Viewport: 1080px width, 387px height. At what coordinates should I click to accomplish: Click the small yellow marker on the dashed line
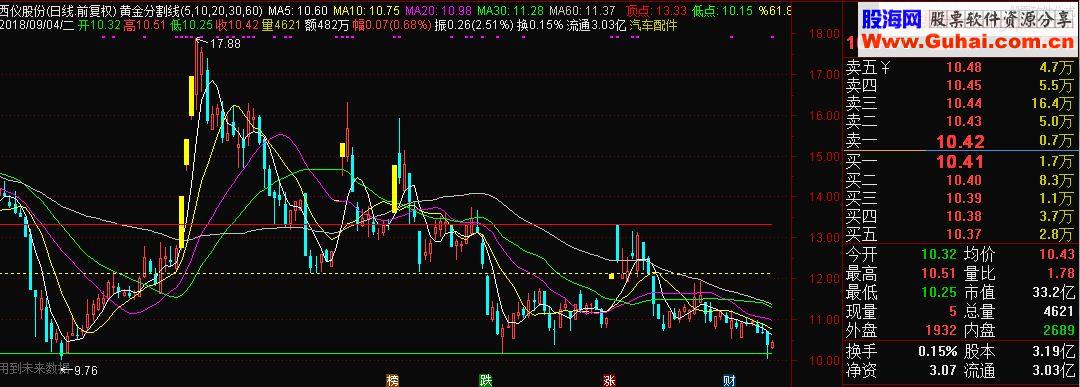[611, 276]
